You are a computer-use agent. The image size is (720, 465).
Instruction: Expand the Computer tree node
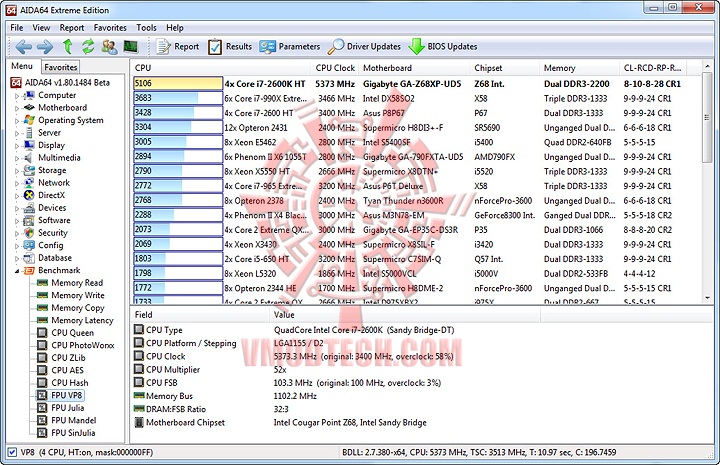click(x=17, y=96)
